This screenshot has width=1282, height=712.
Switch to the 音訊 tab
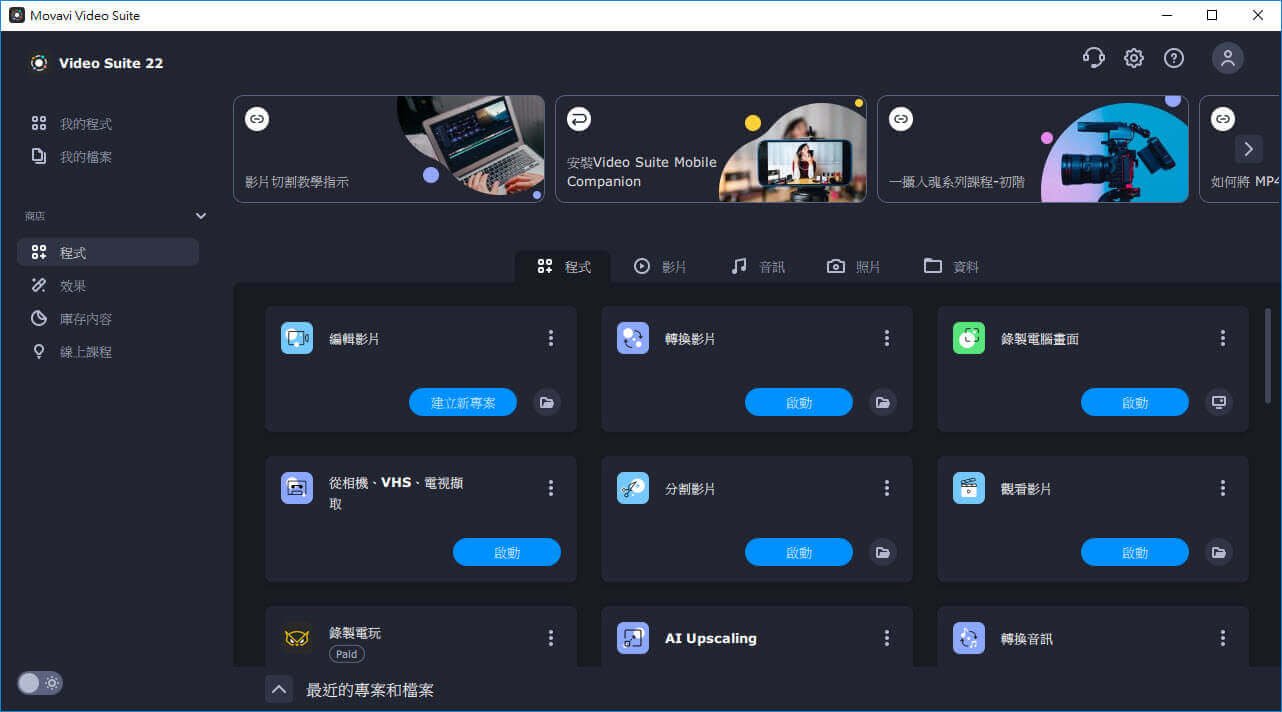pyautogui.click(x=758, y=267)
